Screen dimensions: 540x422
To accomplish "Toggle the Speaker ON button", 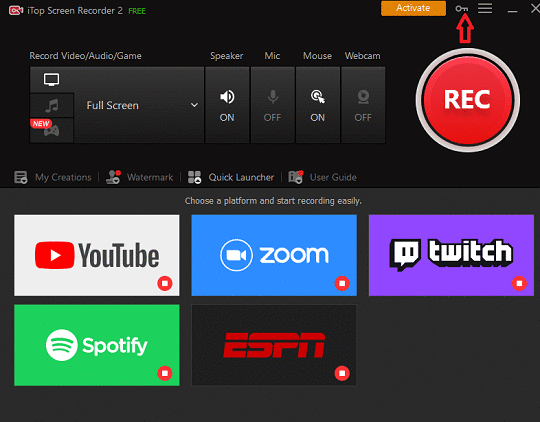I will 227,105.
